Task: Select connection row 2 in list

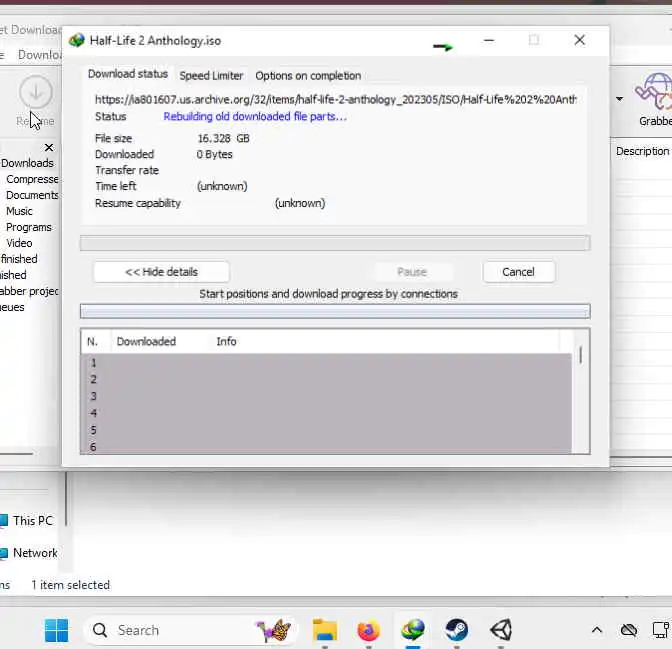Action: 326,379
